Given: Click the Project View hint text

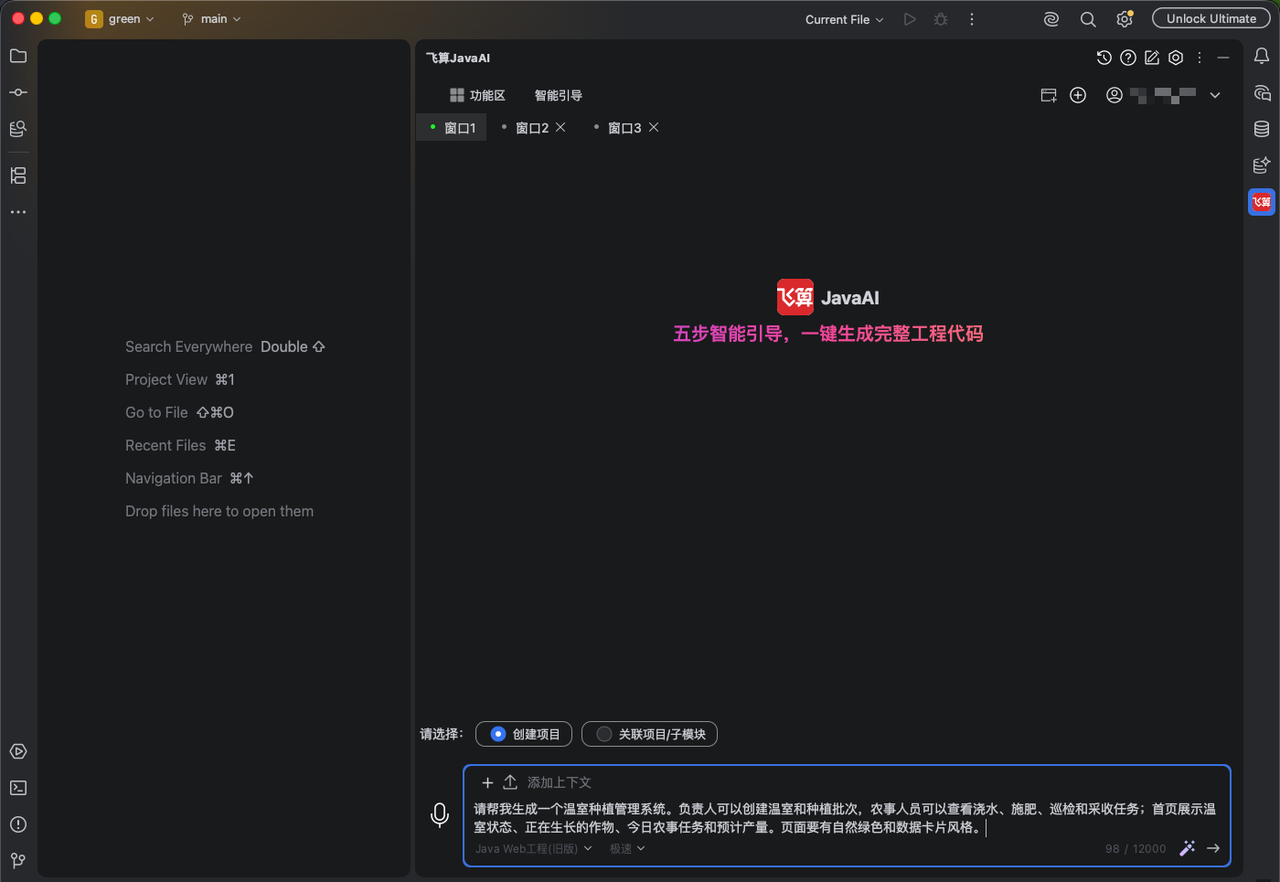Looking at the screenshot, I should (x=166, y=380).
